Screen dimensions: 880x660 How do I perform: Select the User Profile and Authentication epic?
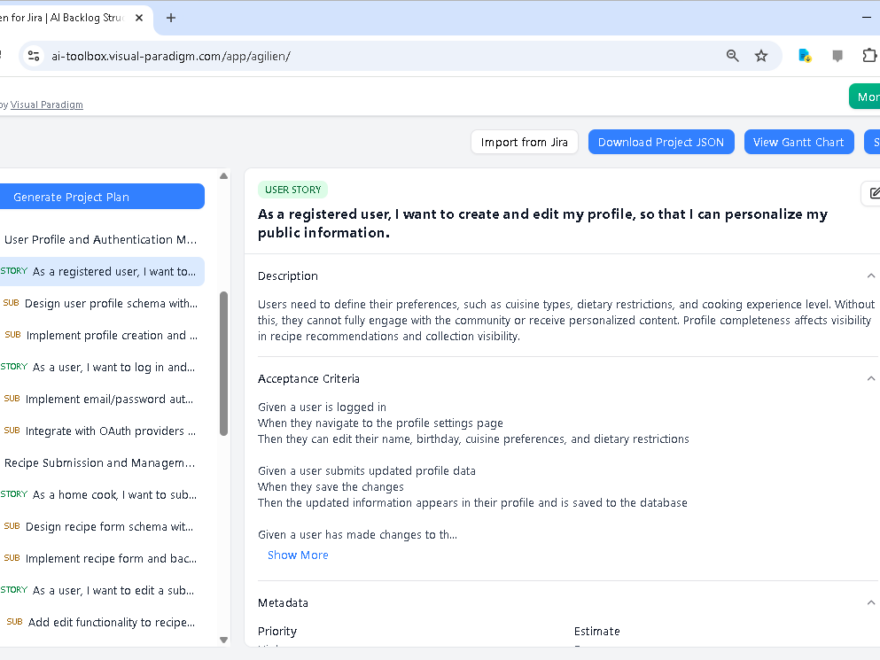click(100, 239)
